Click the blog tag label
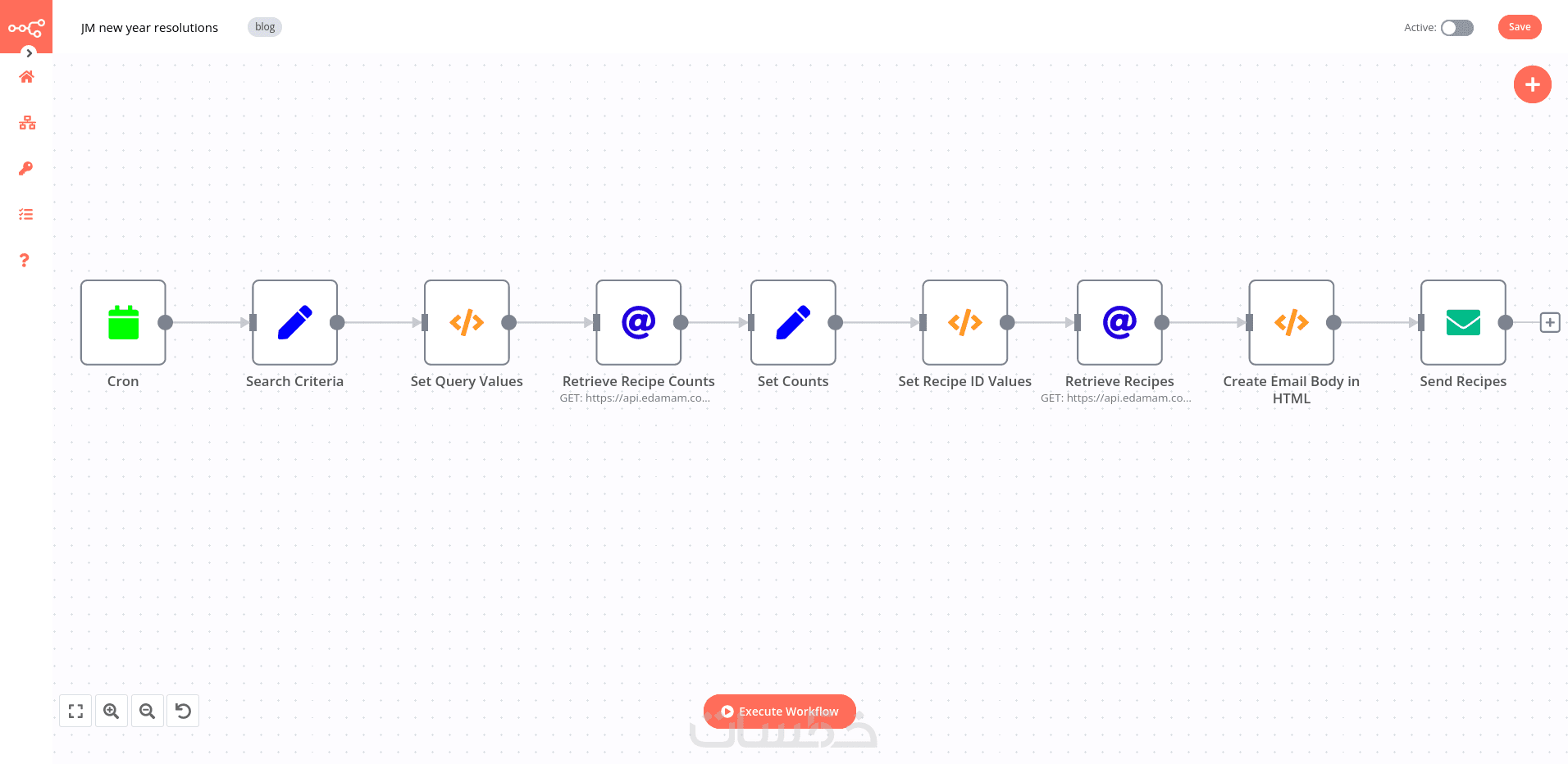Image resolution: width=1568 pixels, height=764 pixels. [265, 27]
